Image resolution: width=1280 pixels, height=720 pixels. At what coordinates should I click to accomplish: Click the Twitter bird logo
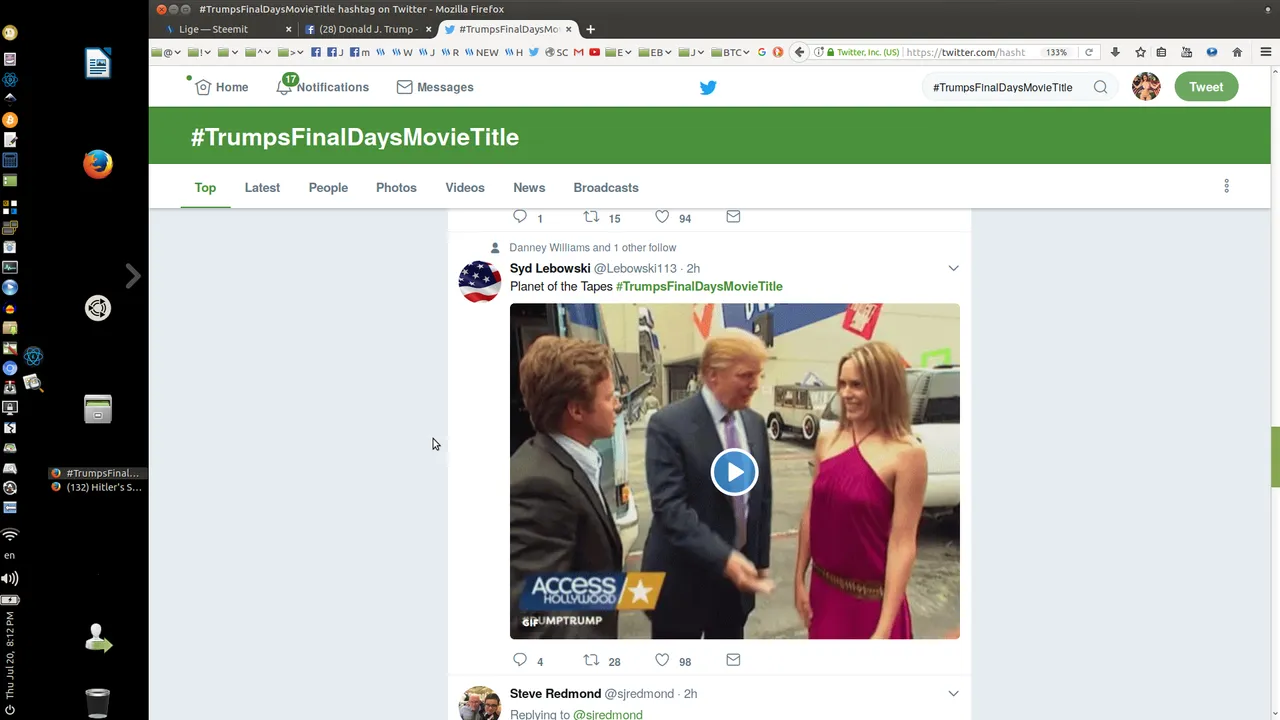point(708,87)
